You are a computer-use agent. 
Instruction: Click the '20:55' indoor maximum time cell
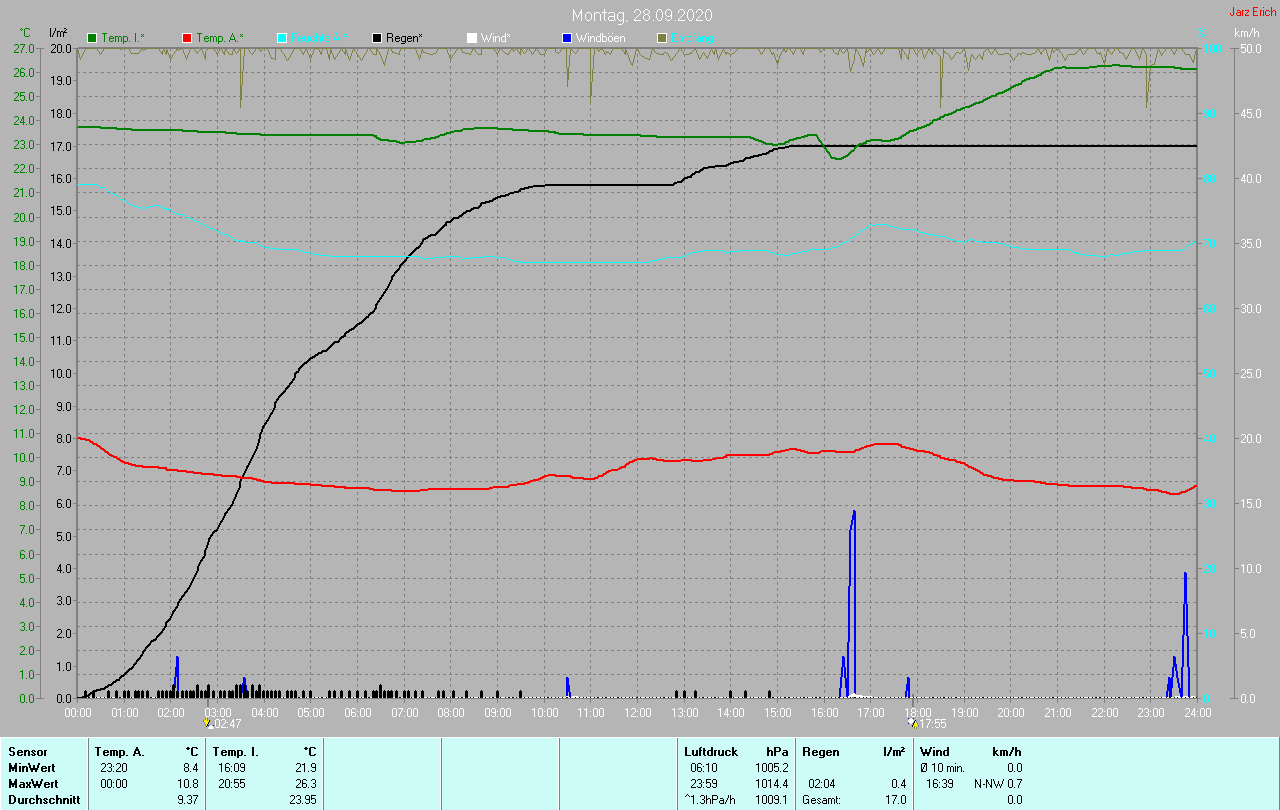(x=232, y=784)
